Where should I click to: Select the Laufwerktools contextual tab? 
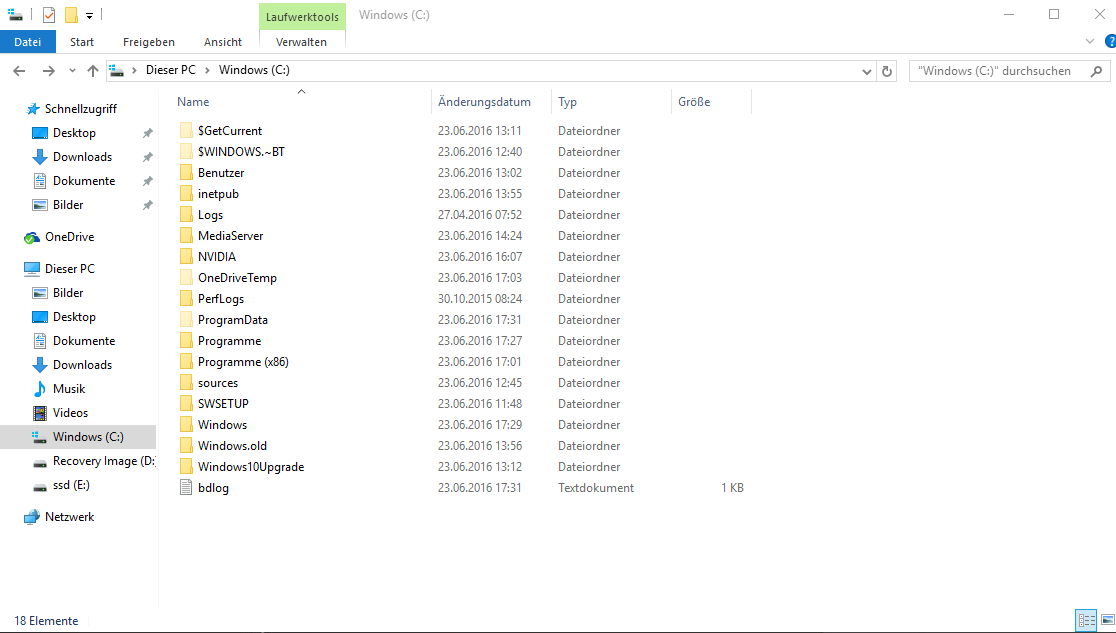click(302, 16)
